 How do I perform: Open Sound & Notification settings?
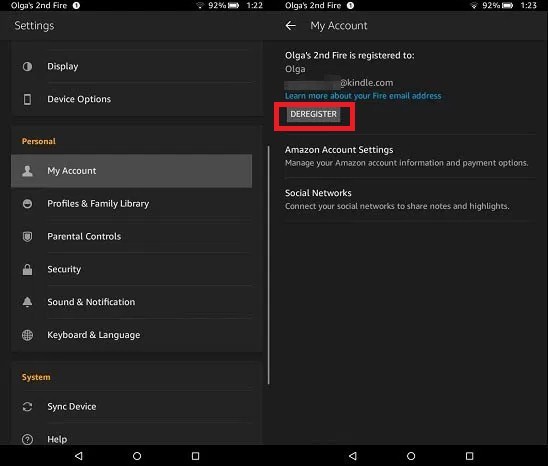coord(131,302)
